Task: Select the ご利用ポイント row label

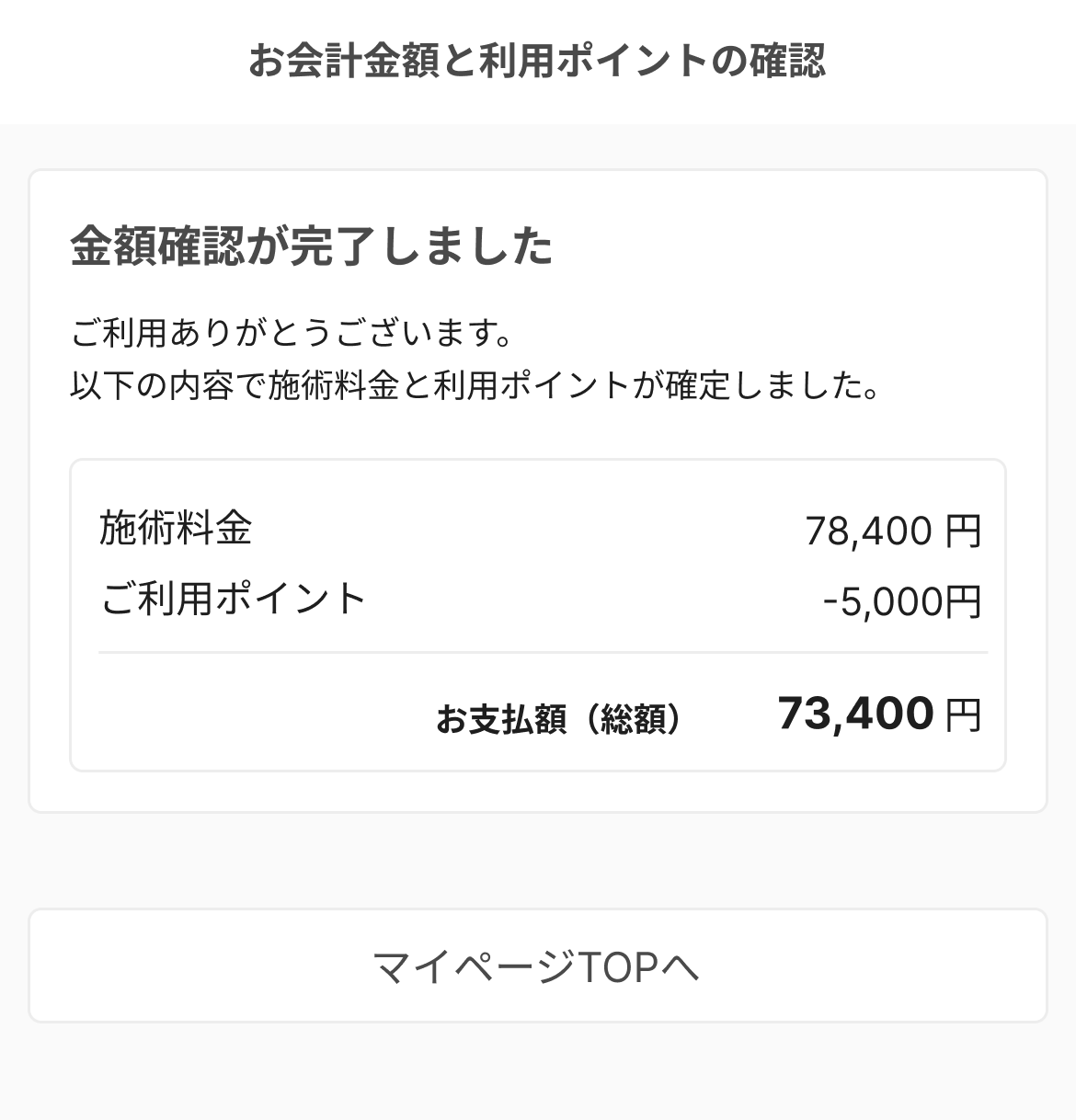Action: click(x=234, y=599)
